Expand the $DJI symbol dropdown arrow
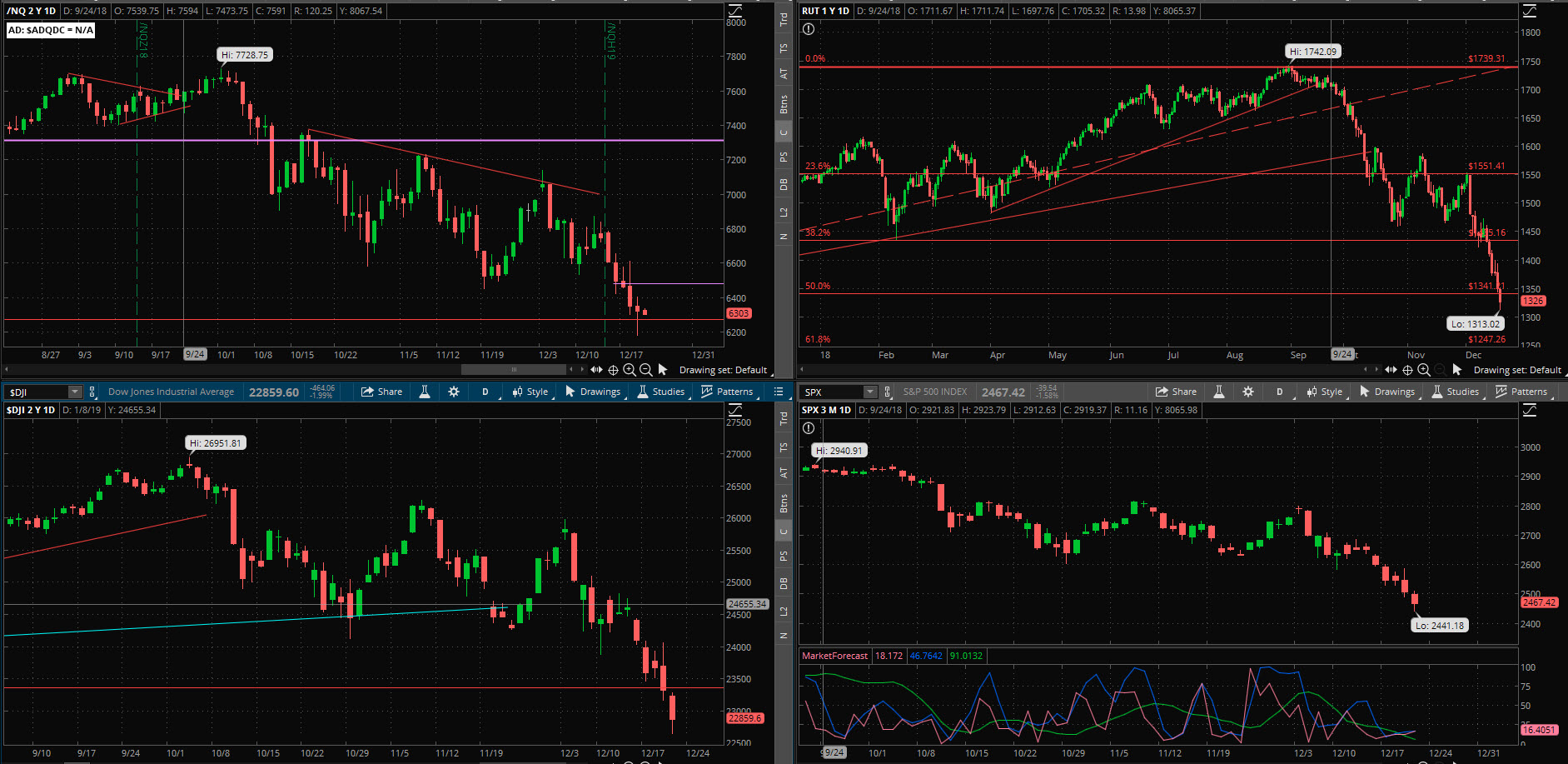Screen dimensions: 1568x764 coord(75,392)
